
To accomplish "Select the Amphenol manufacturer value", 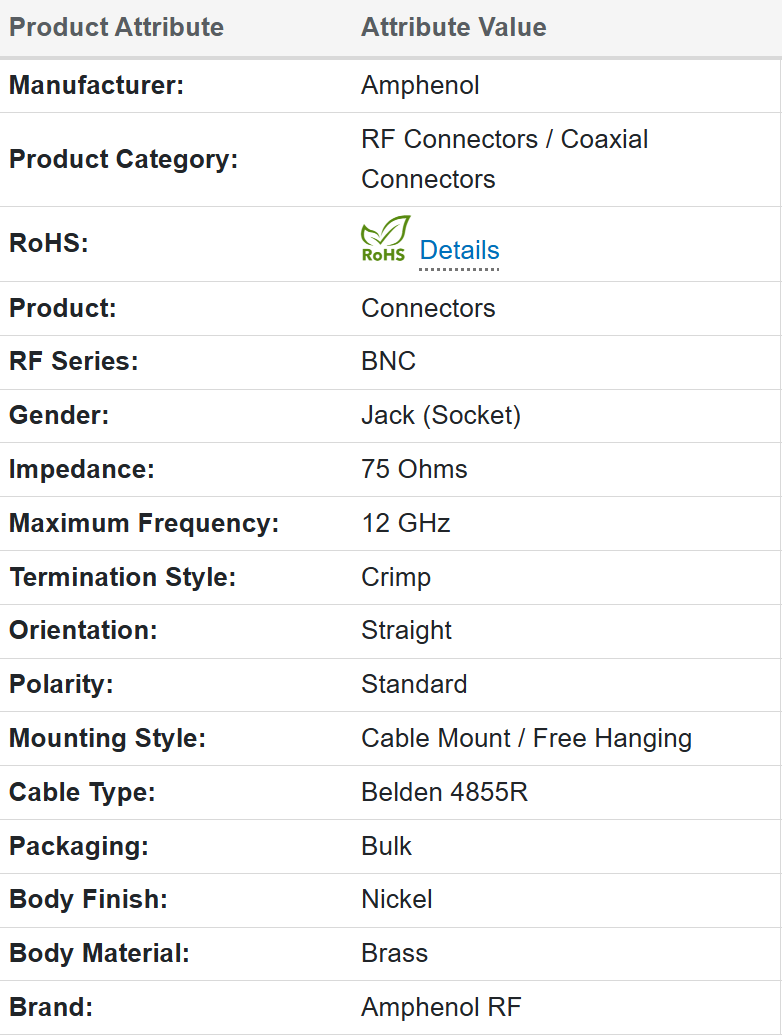I will click(420, 86).
